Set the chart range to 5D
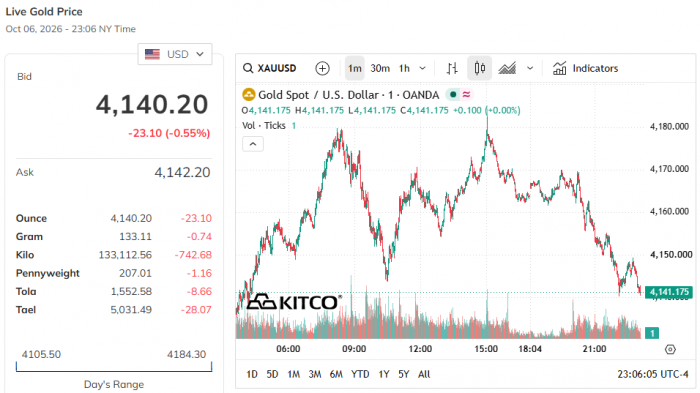Image resolution: width=700 pixels, height=393 pixels. (272, 374)
